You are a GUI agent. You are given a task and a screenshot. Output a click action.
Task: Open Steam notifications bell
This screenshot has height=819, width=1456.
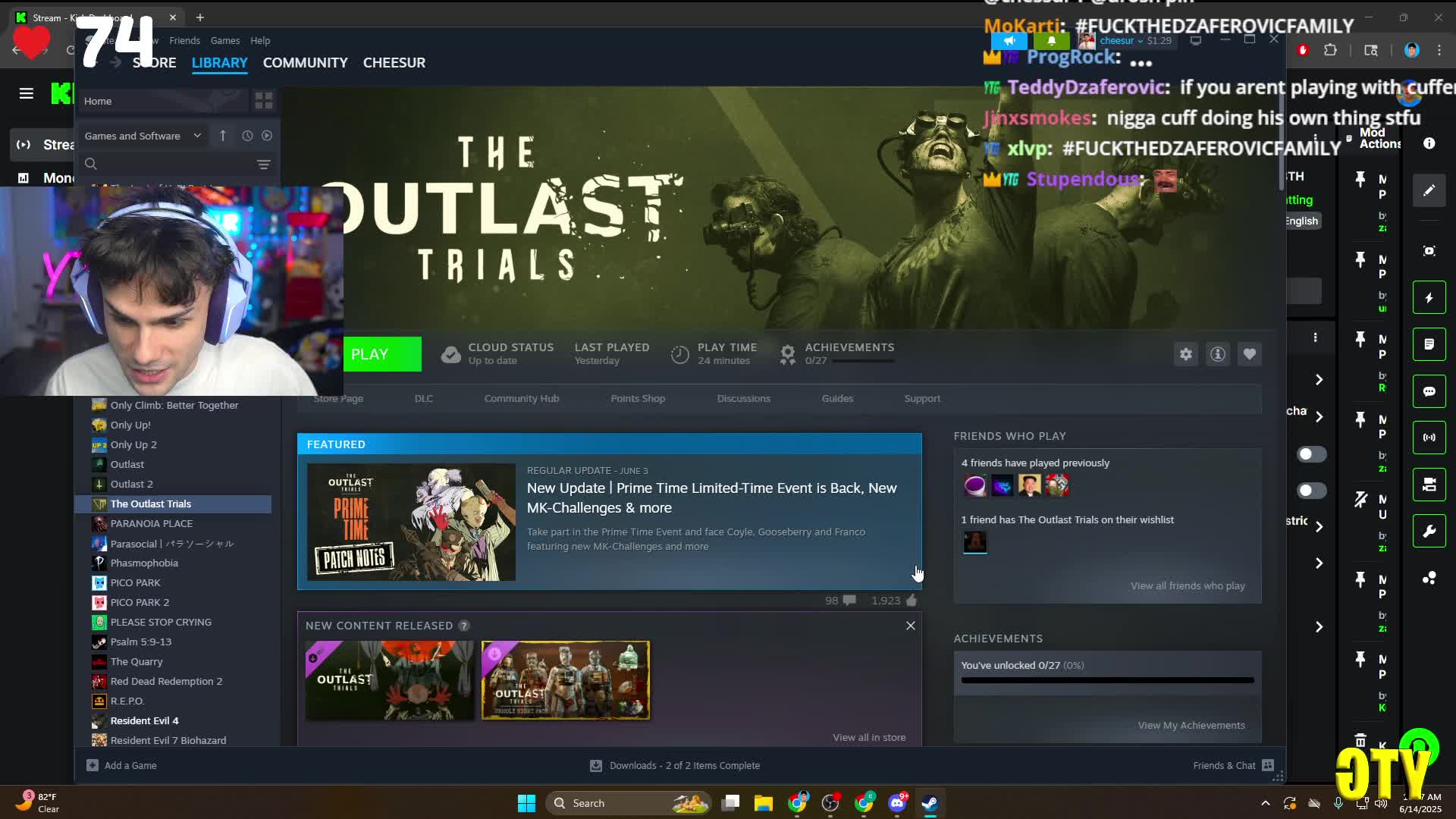[x=1051, y=41]
